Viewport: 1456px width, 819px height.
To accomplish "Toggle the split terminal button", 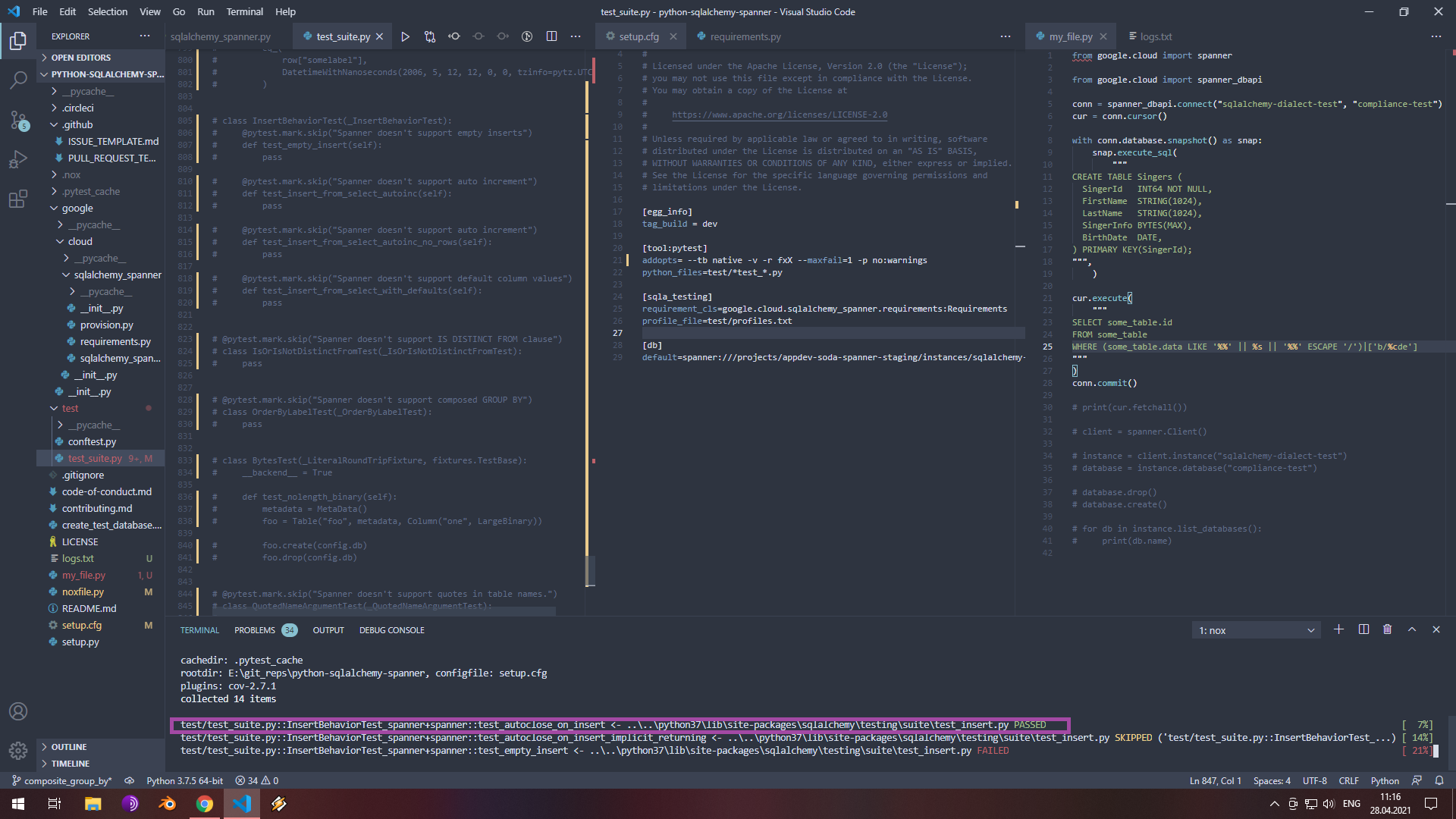I will coord(1363,629).
